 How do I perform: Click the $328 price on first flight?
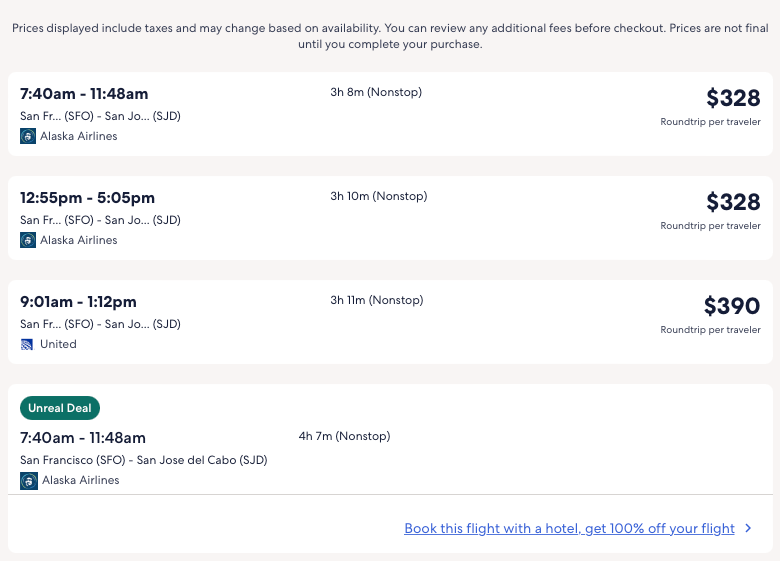point(733,98)
